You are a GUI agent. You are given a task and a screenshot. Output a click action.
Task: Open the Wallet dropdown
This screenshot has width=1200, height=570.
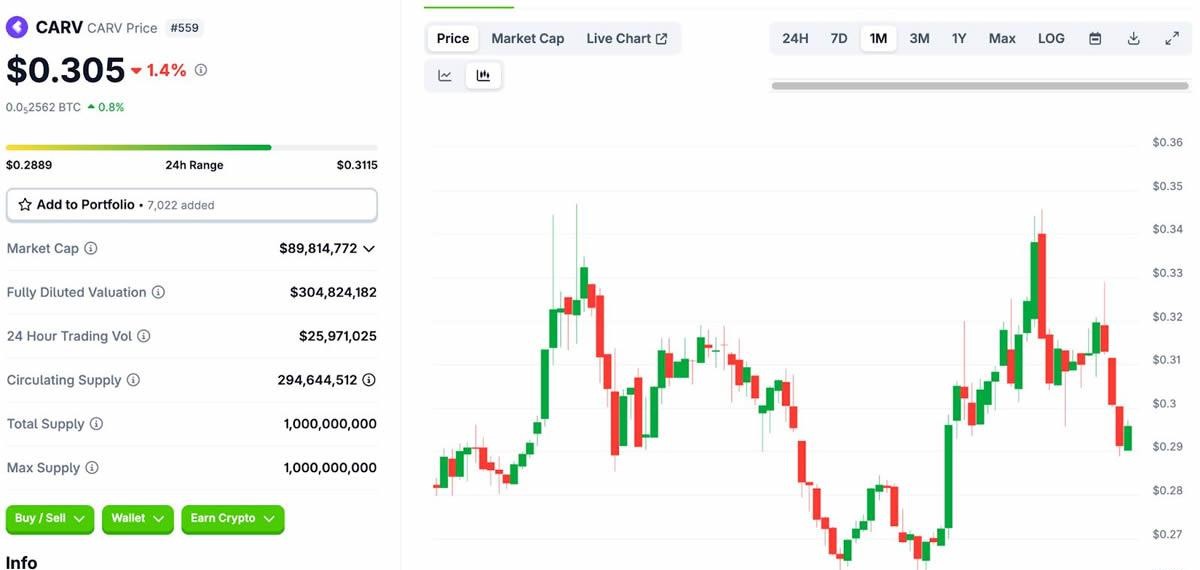coord(137,519)
